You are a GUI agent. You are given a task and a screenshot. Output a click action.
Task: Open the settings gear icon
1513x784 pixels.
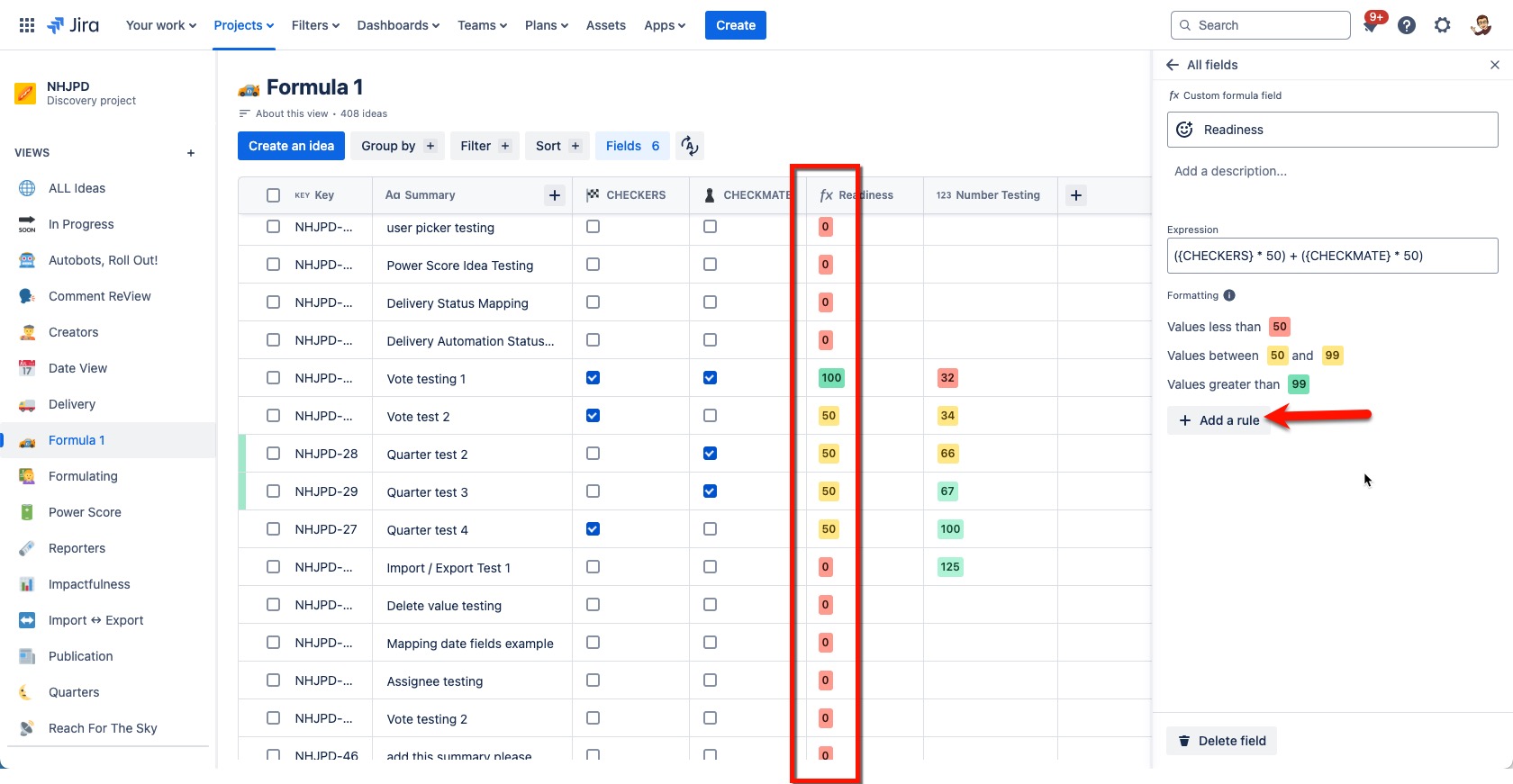(1443, 25)
